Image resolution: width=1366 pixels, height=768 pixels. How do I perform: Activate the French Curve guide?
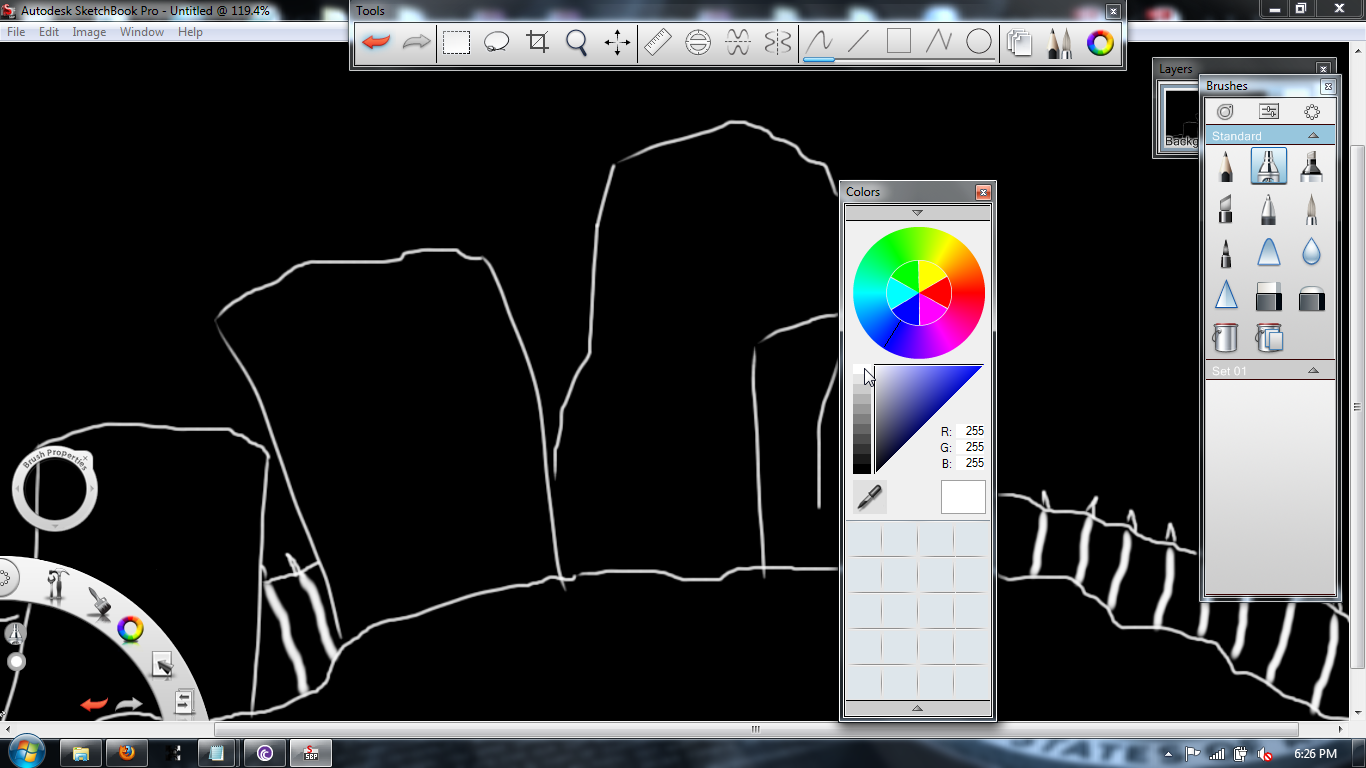[738, 42]
